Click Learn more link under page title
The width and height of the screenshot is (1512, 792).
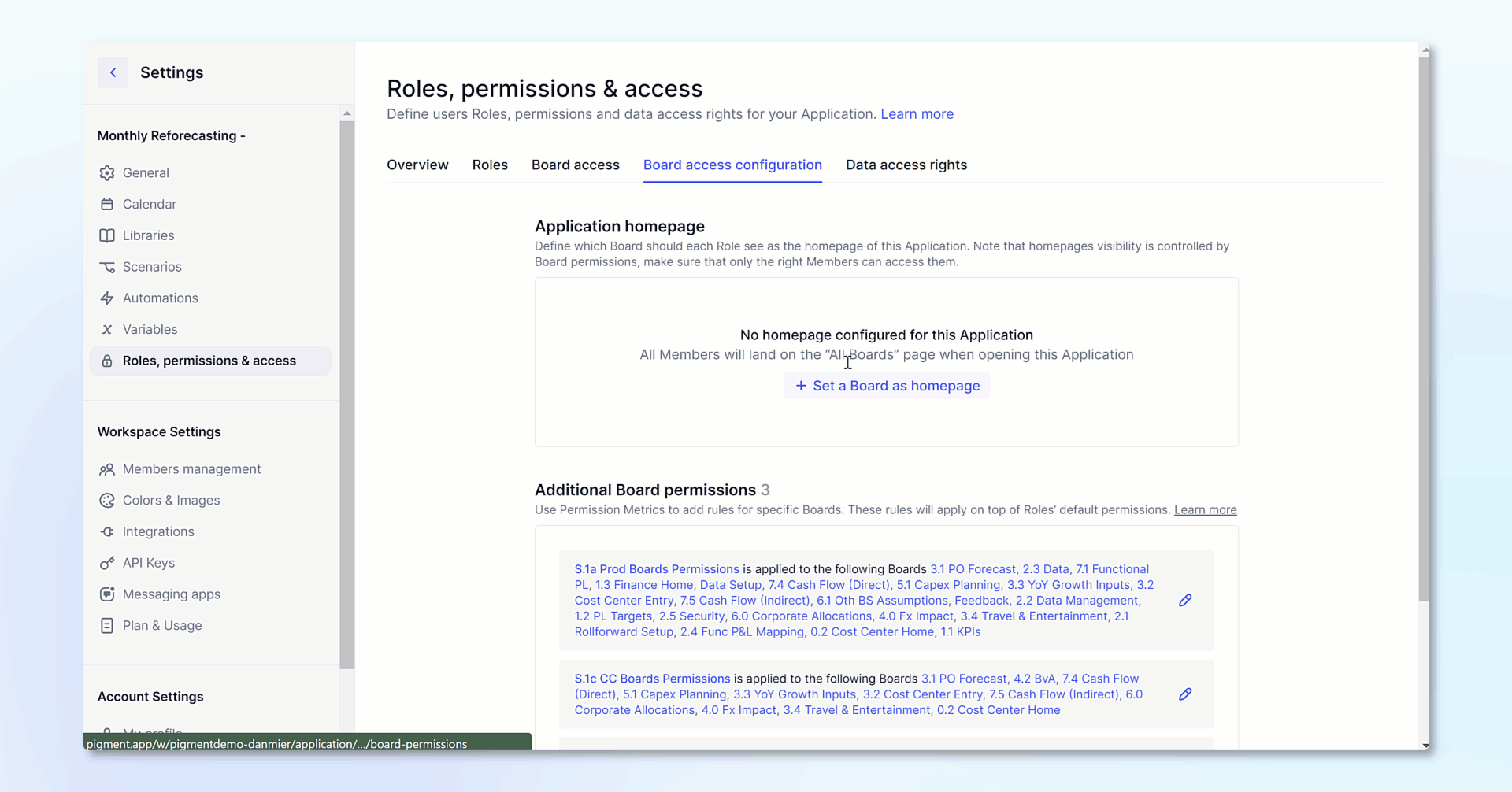click(x=917, y=114)
